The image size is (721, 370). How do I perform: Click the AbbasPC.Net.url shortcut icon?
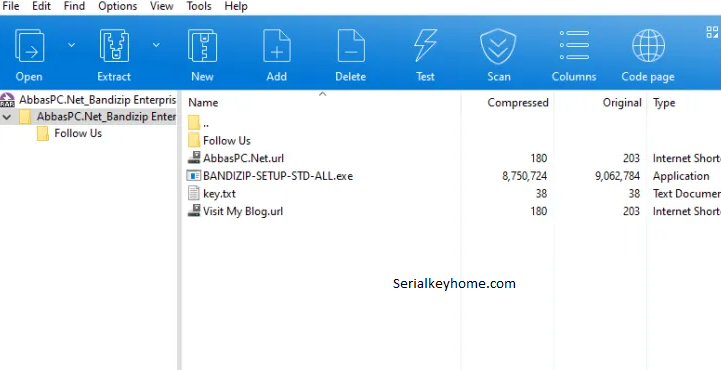coord(194,158)
